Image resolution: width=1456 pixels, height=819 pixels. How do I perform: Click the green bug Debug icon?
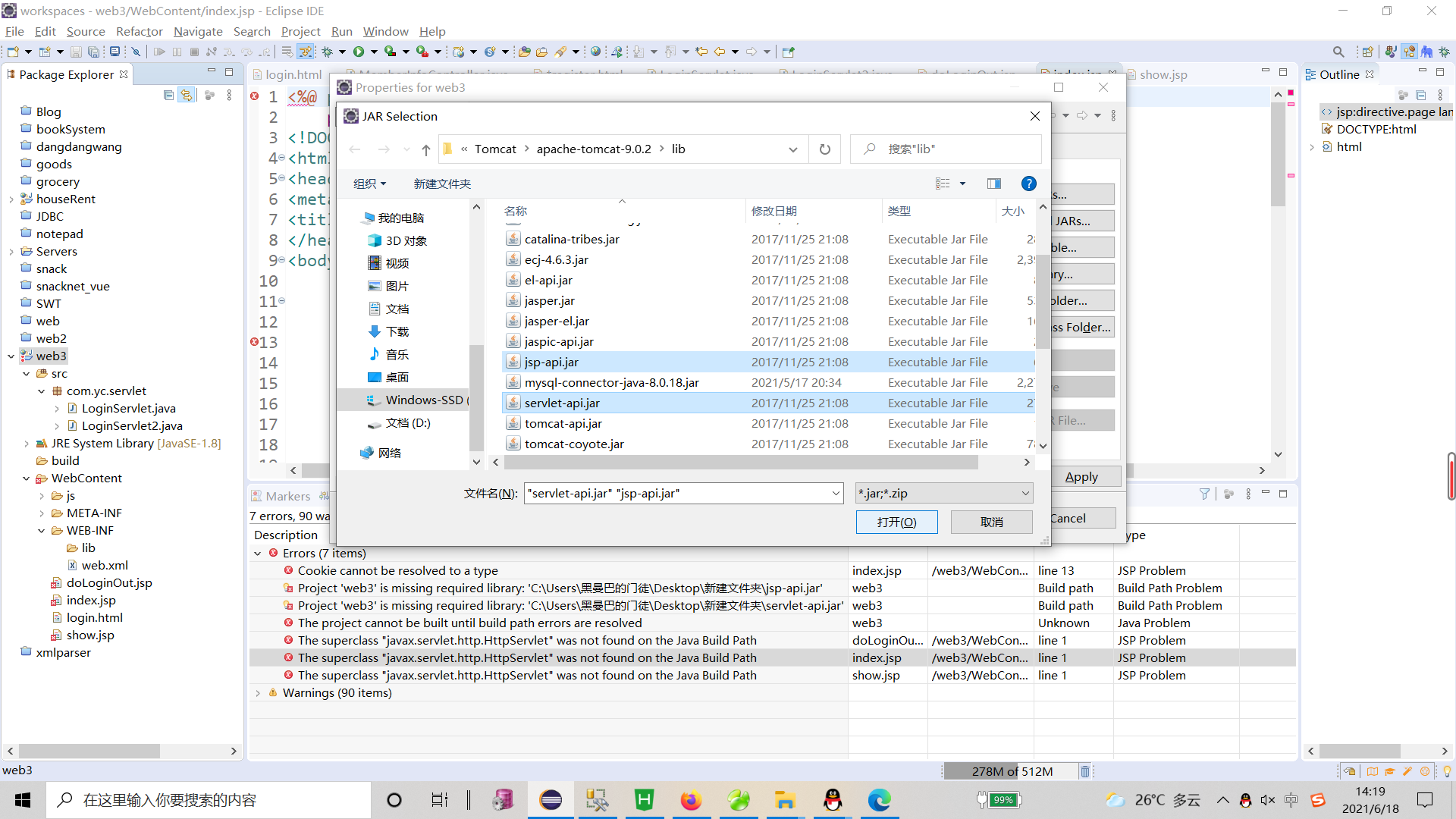click(x=328, y=52)
